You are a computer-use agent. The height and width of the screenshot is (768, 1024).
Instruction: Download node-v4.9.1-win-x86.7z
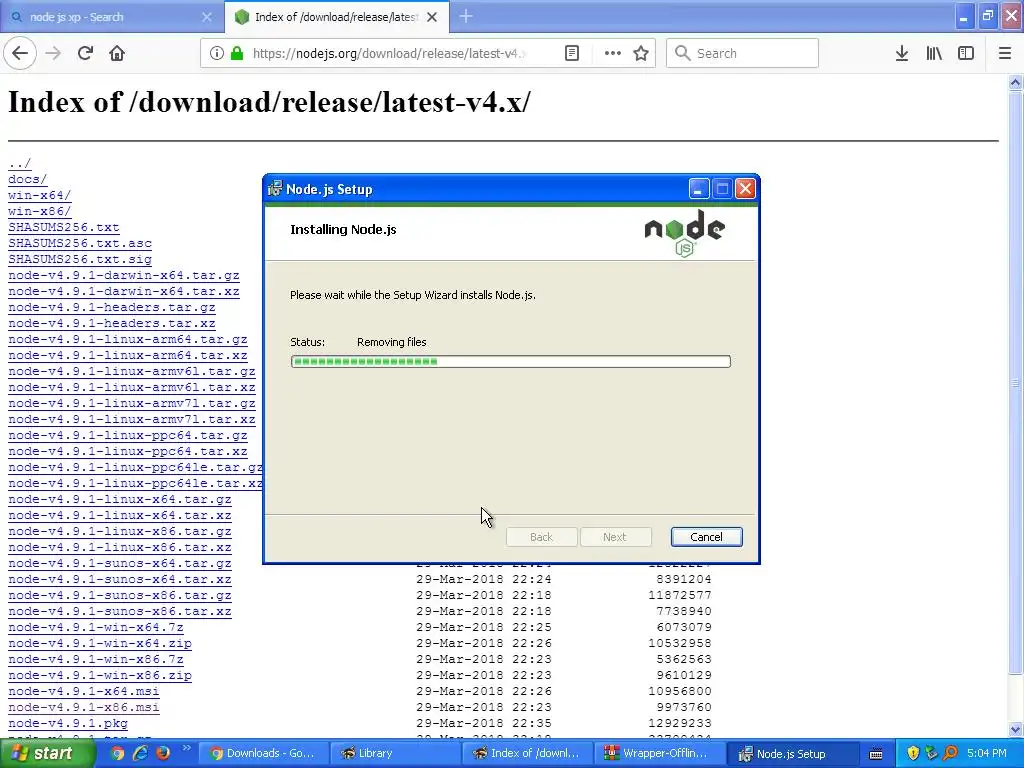[x=95, y=659]
